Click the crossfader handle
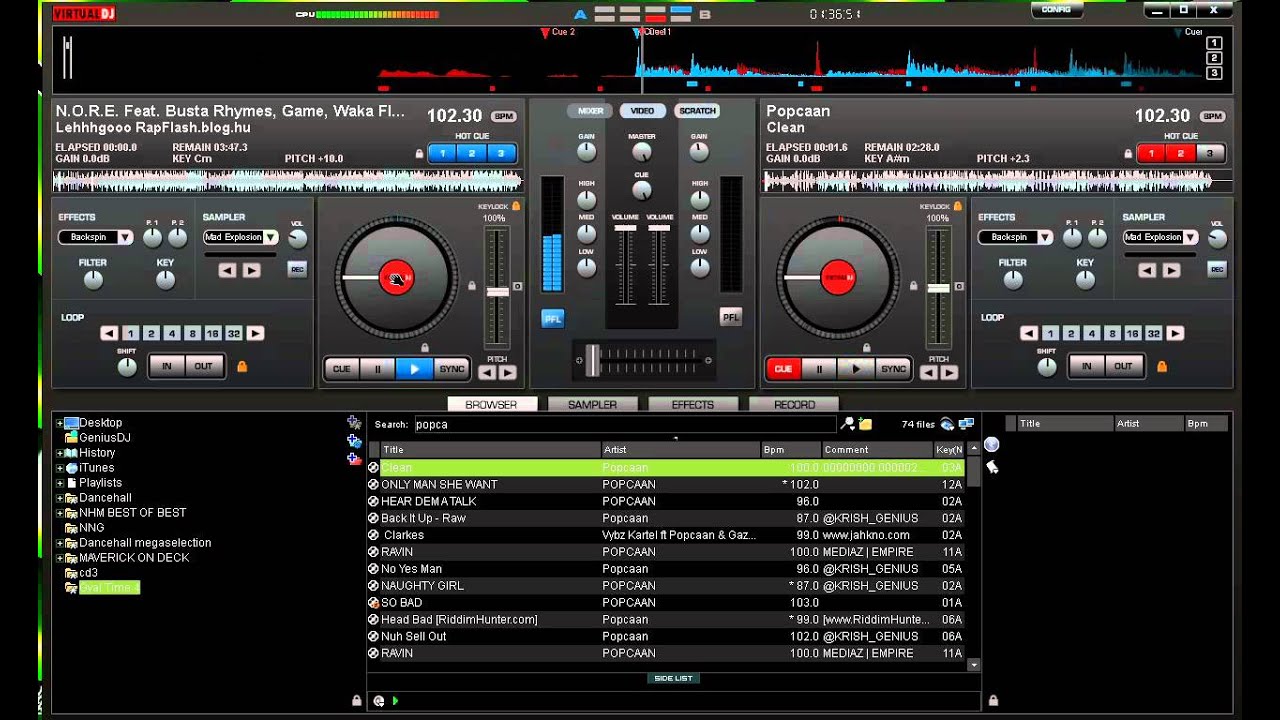Image resolution: width=1280 pixels, height=720 pixels. click(x=592, y=360)
